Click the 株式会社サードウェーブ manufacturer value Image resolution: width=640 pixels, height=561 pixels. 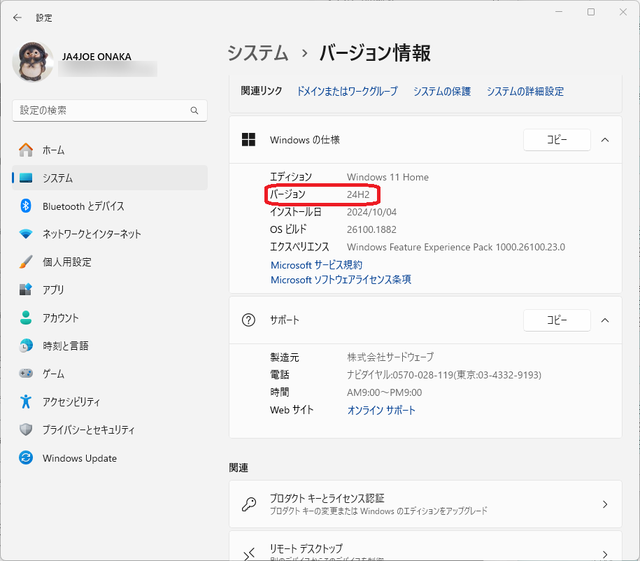pyautogui.click(x=390, y=357)
